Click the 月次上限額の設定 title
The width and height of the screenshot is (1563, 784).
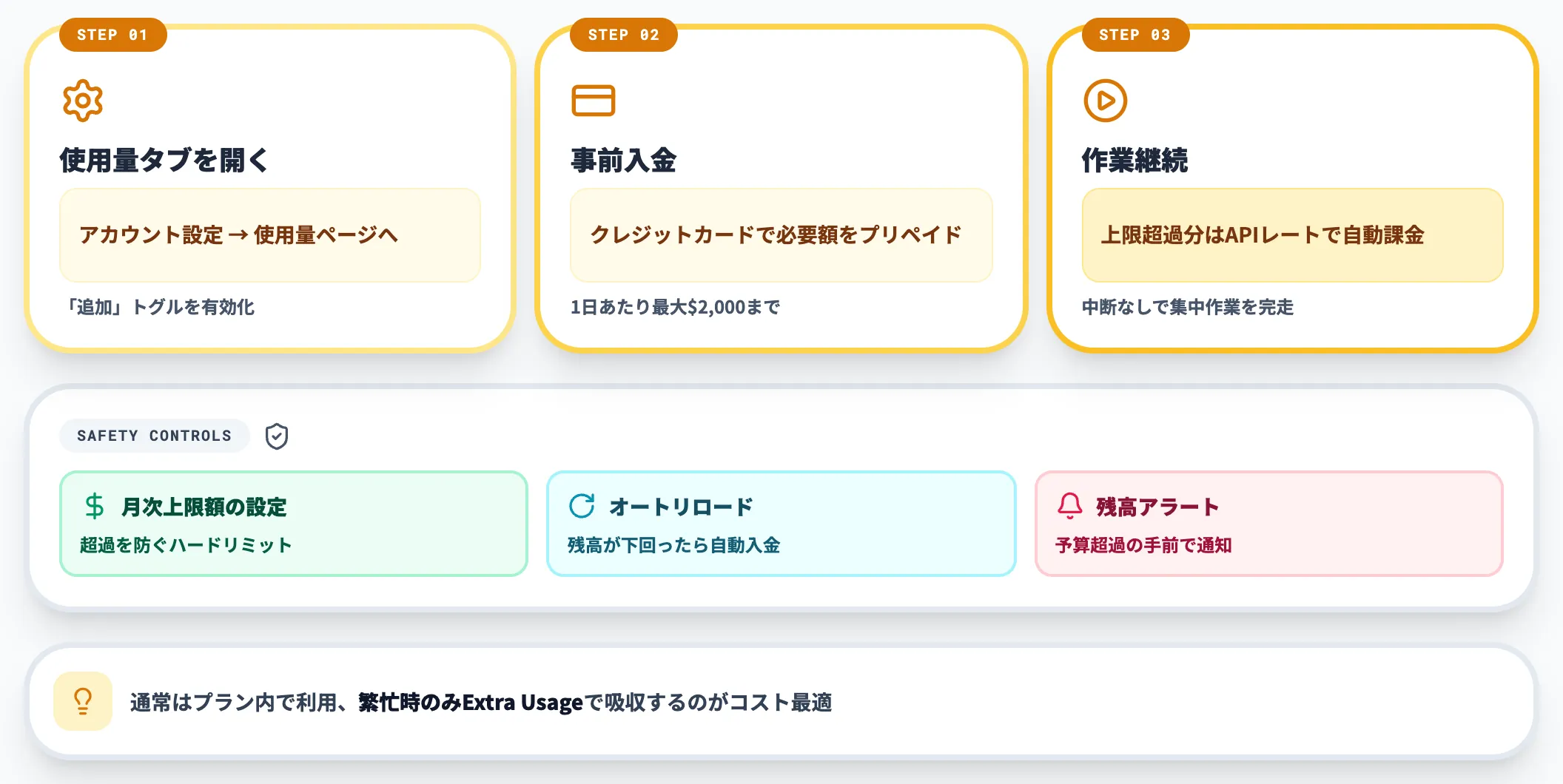(204, 507)
